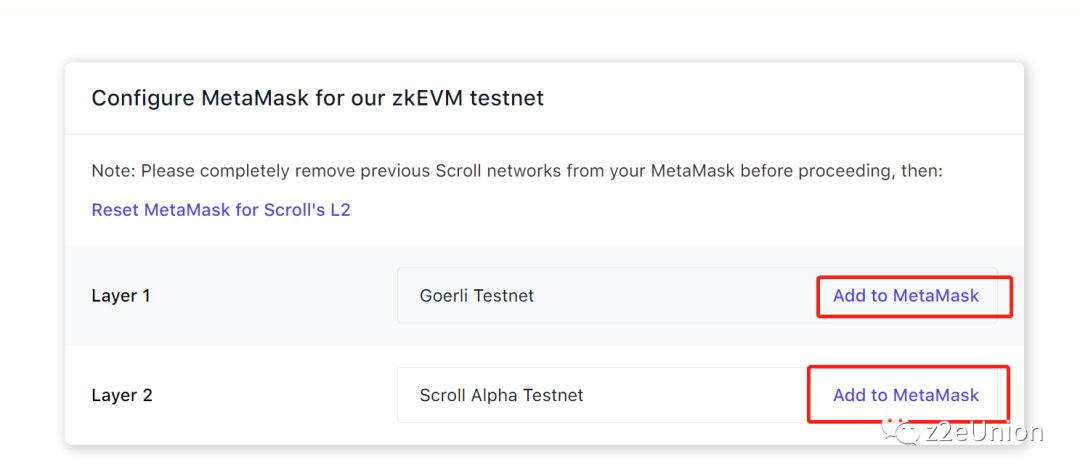This screenshot has width=1080, height=476.
Task: Click the Layer 2 row label
Action: click(x=122, y=395)
